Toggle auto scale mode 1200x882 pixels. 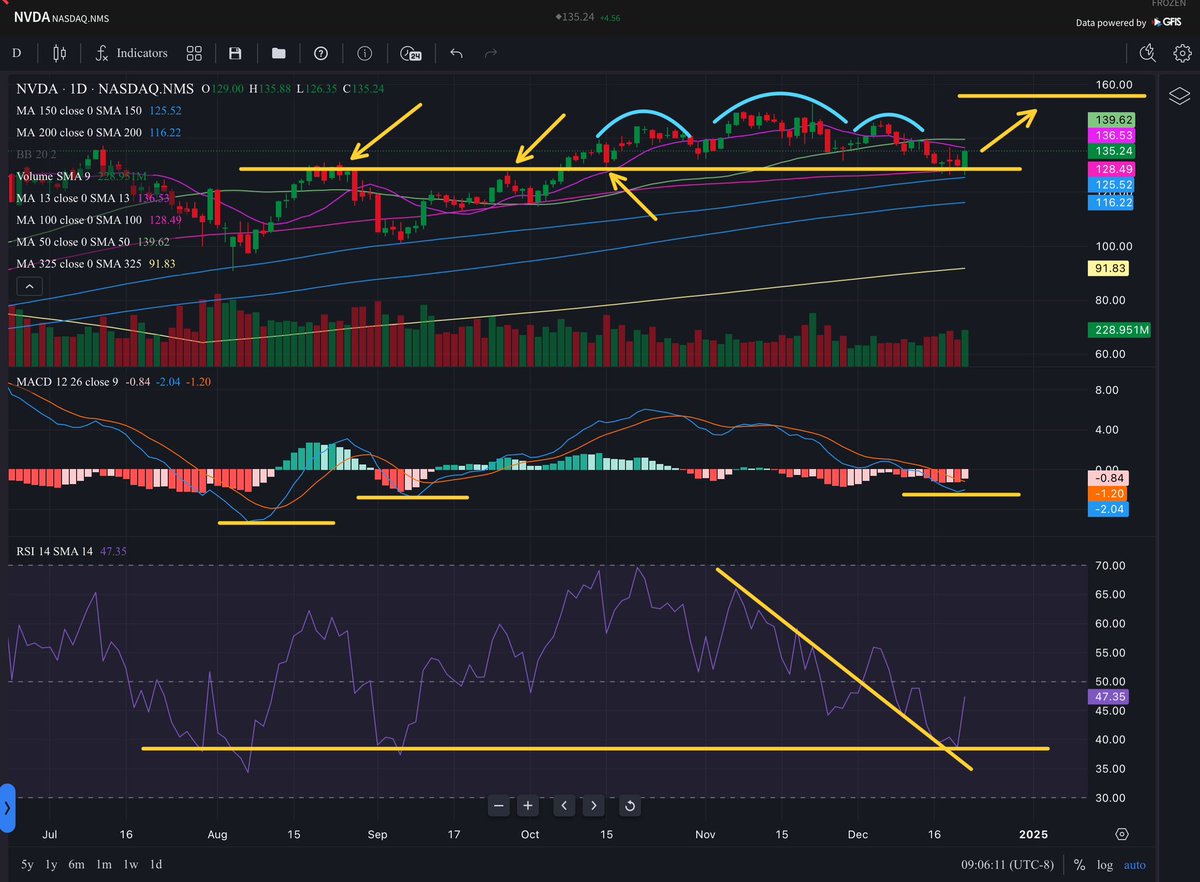[1135, 865]
